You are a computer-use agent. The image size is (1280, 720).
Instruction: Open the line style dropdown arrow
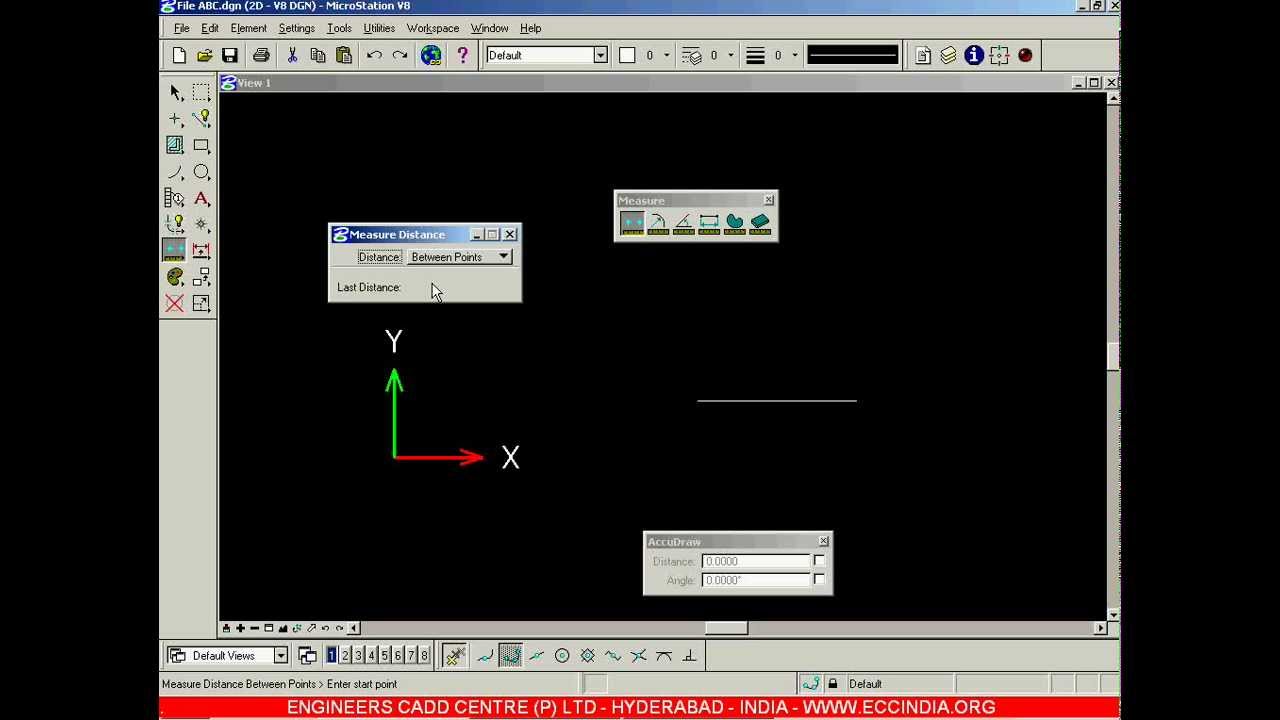[x=730, y=55]
